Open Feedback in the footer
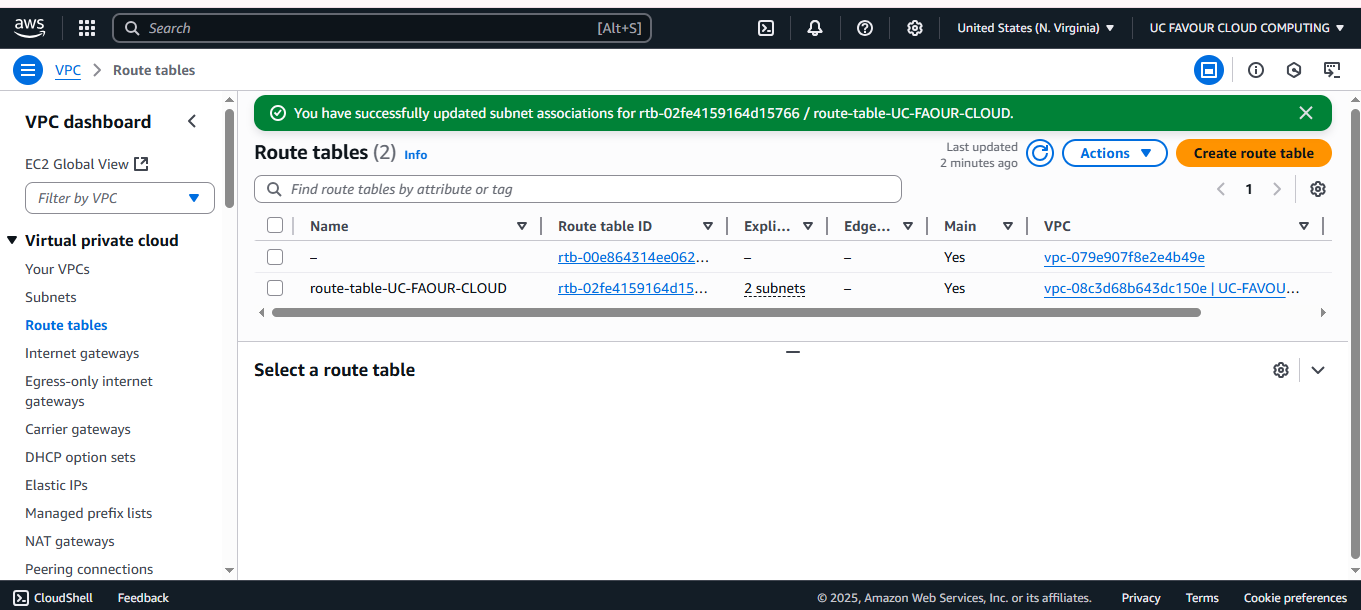This screenshot has height=610, width=1361. pos(143,598)
